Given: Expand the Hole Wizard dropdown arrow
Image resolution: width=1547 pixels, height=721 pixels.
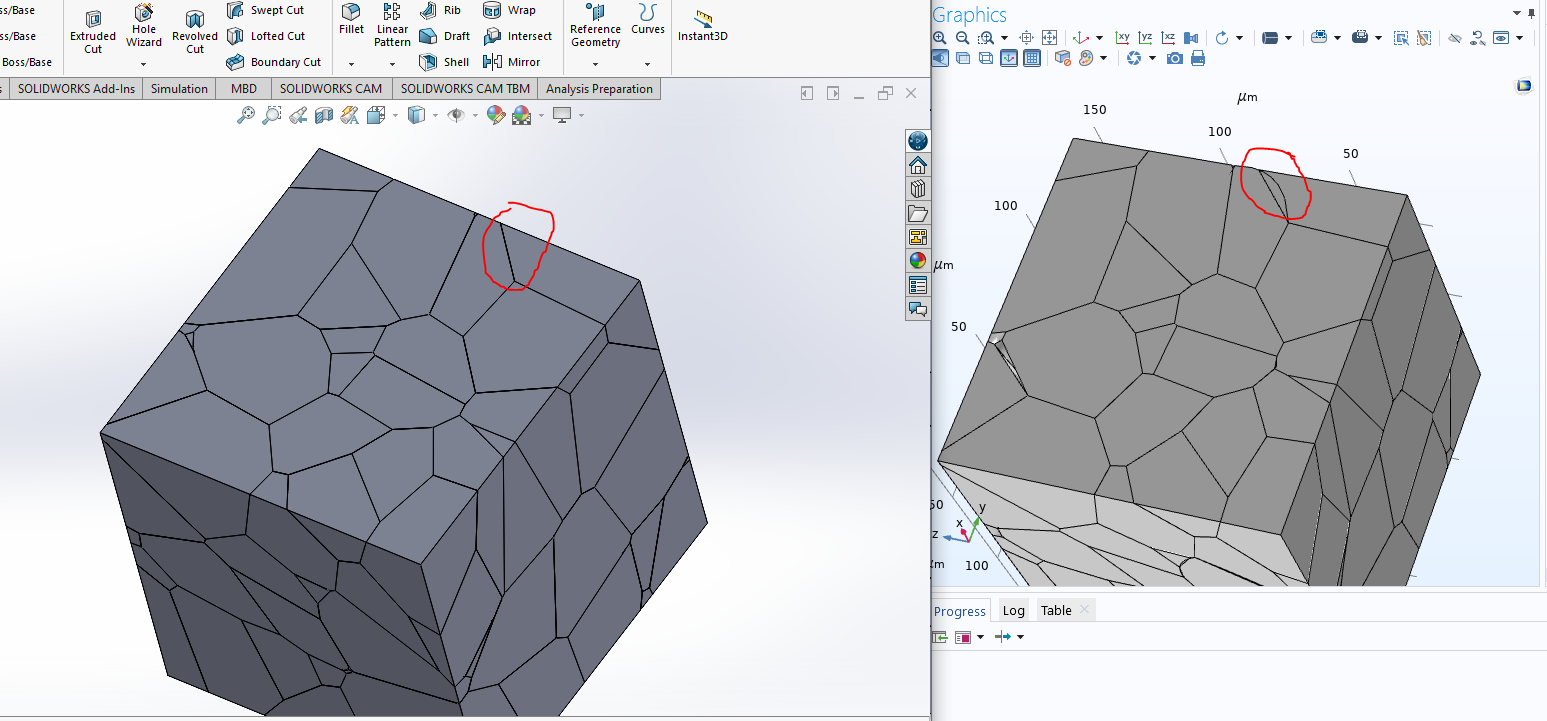Looking at the screenshot, I should pos(144,64).
